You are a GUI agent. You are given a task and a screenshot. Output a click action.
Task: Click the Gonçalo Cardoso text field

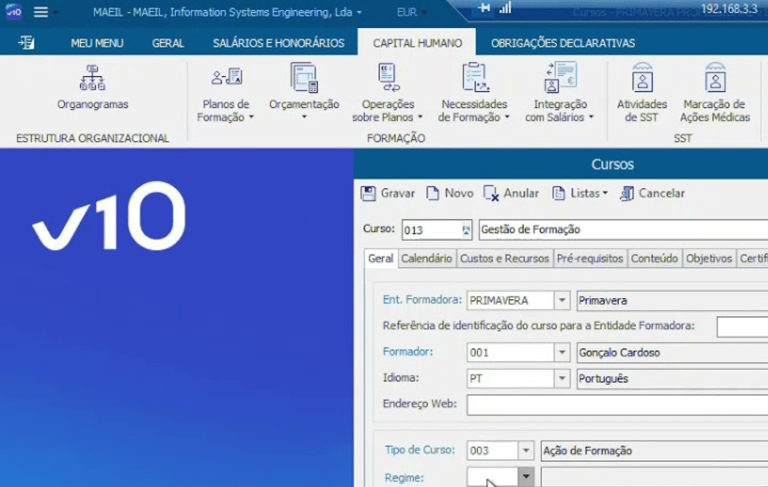pyautogui.click(x=672, y=352)
